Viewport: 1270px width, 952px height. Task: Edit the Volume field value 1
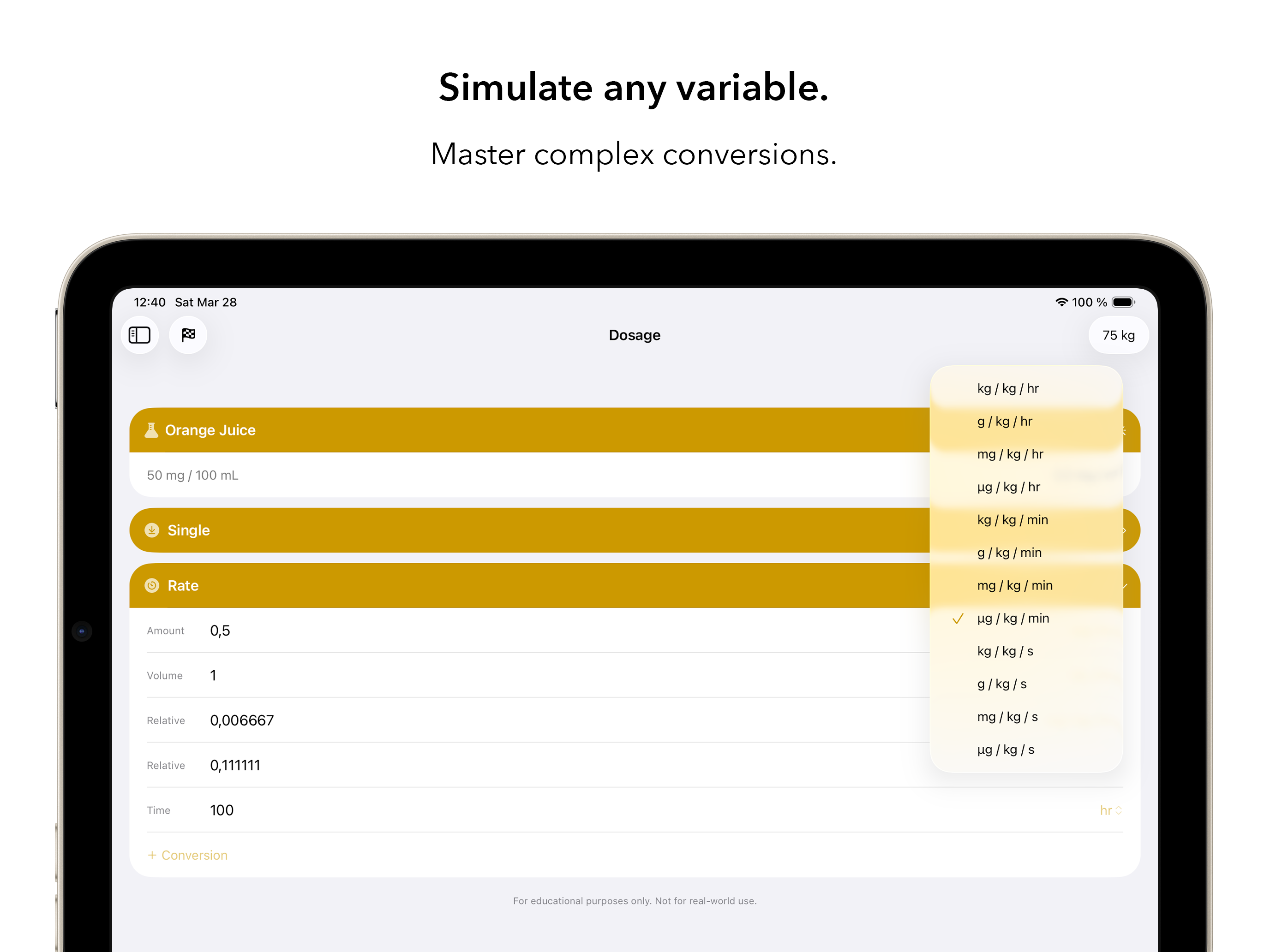click(213, 675)
